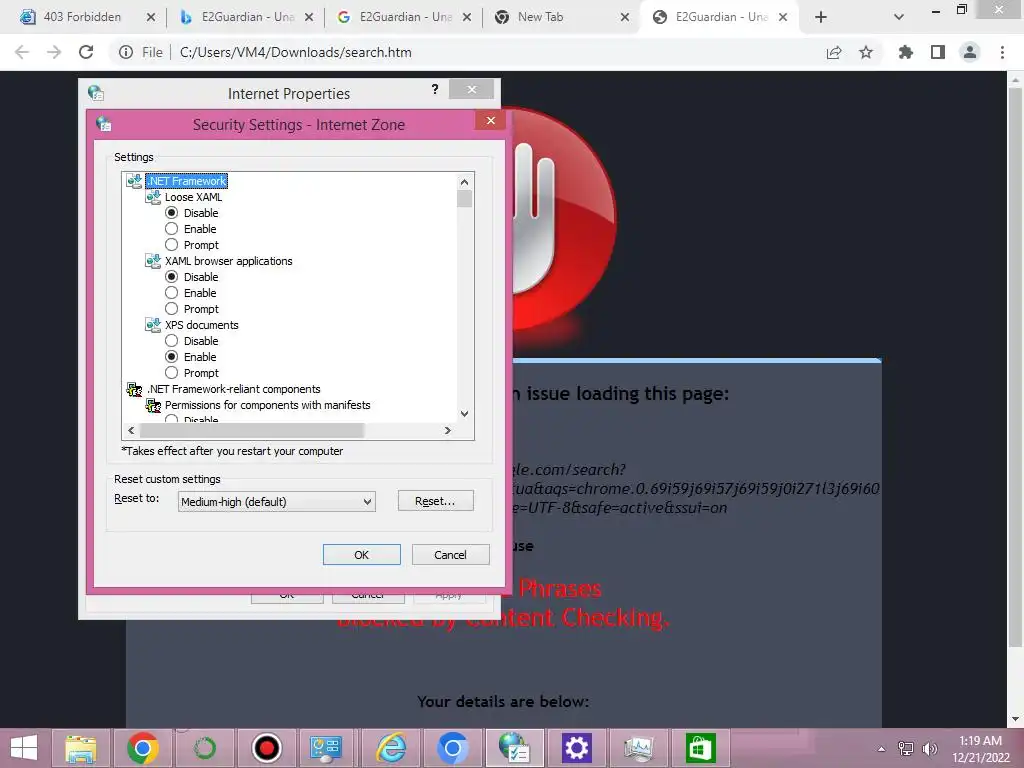The height and width of the screenshot is (768, 1024).
Task: Show hidden system tray icons
Action: pos(881,749)
